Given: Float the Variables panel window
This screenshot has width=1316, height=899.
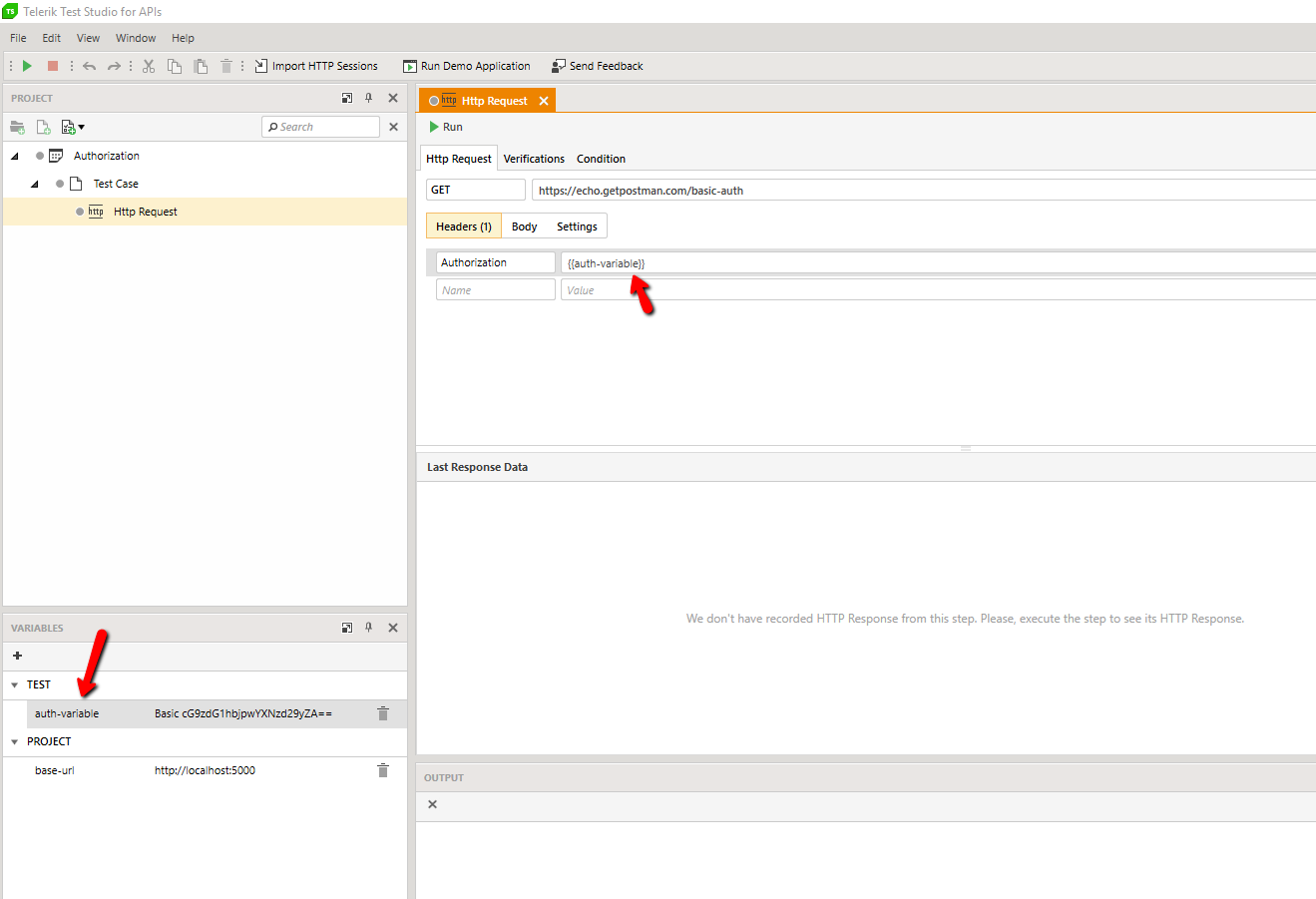Looking at the screenshot, I should 347,628.
